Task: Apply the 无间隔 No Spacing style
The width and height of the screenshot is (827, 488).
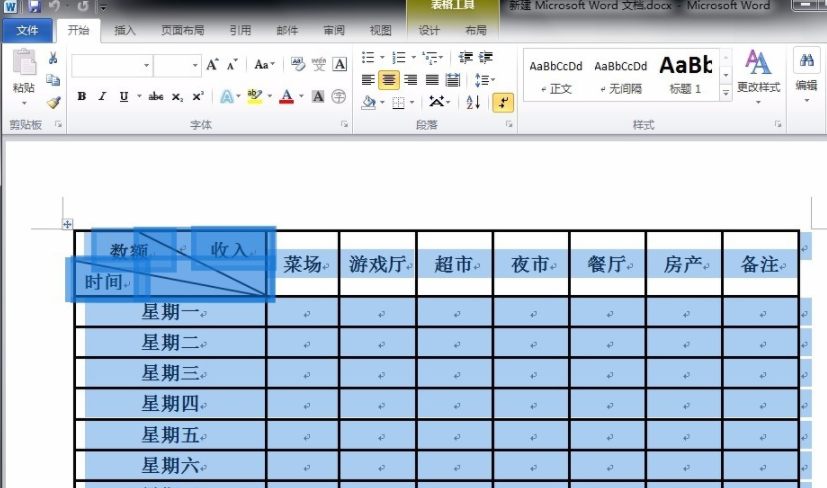Action: coord(621,76)
